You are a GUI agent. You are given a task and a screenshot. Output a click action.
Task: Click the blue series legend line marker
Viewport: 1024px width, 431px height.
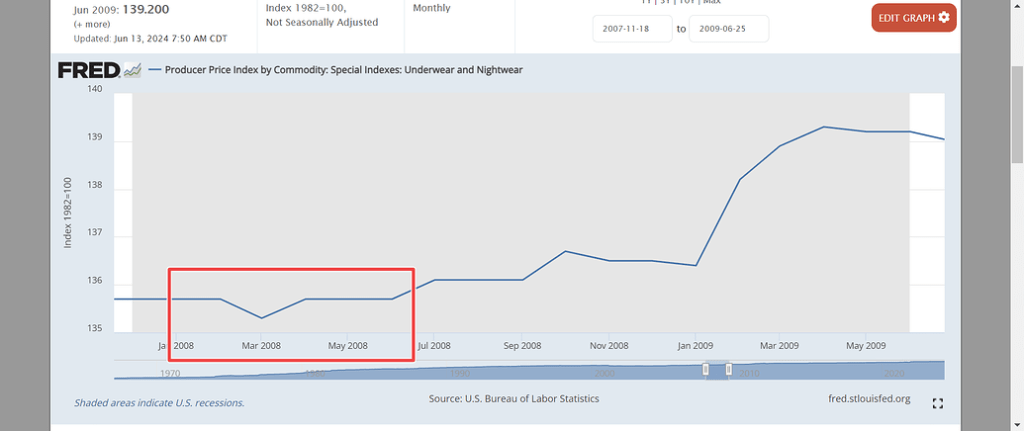[x=155, y=70]
